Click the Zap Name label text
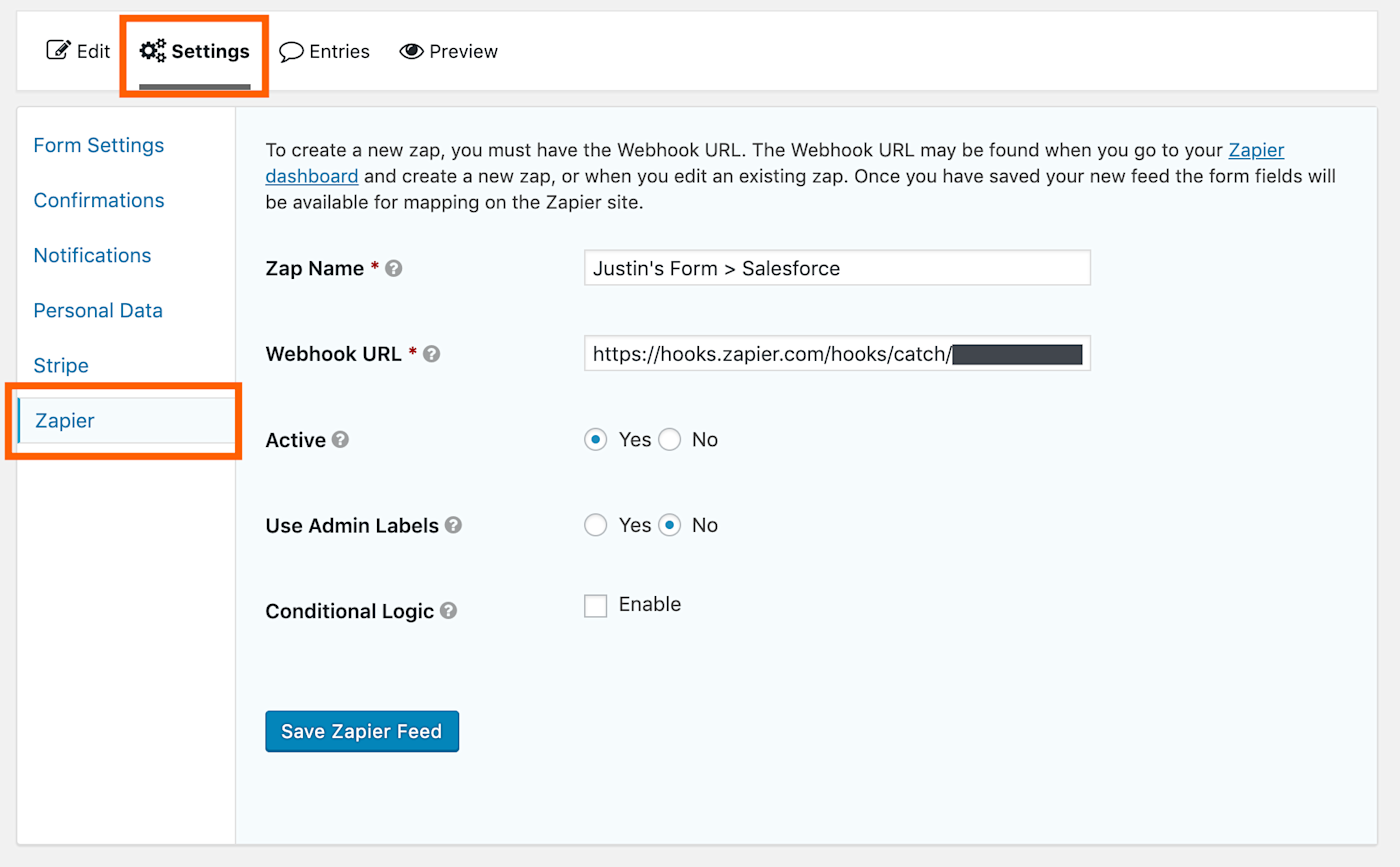 (315, 268)
